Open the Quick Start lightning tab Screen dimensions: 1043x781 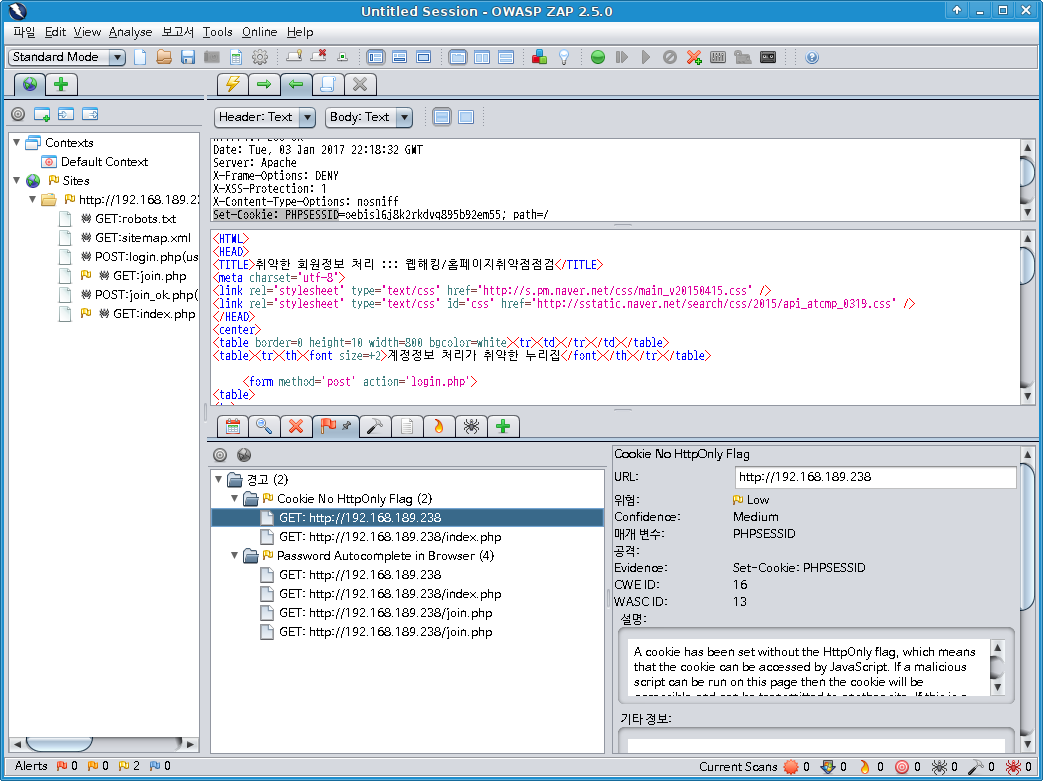pos(233,84)
